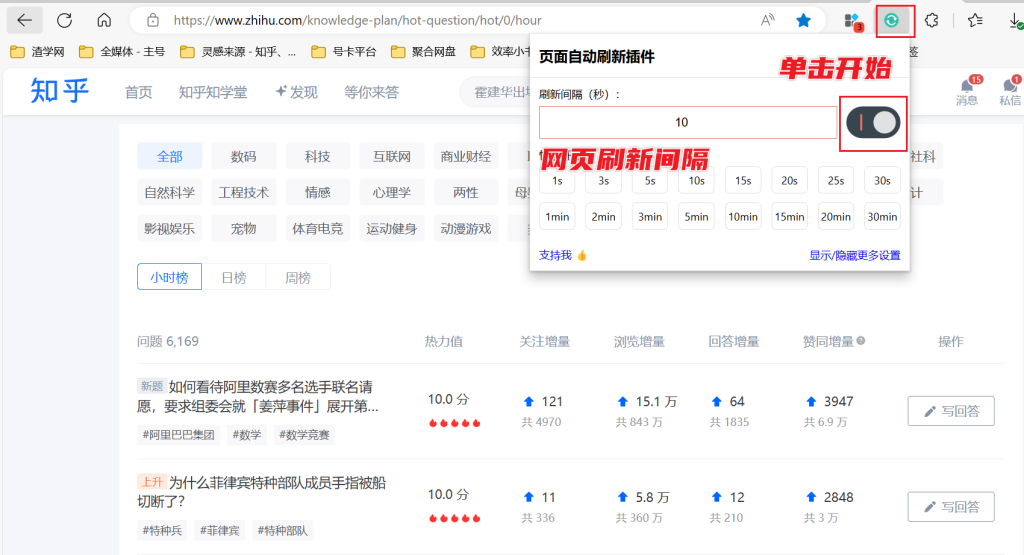Reload the page with the refresh icon
The width and height of the screenshot is (1024, 555).
(x=64, y=20)
